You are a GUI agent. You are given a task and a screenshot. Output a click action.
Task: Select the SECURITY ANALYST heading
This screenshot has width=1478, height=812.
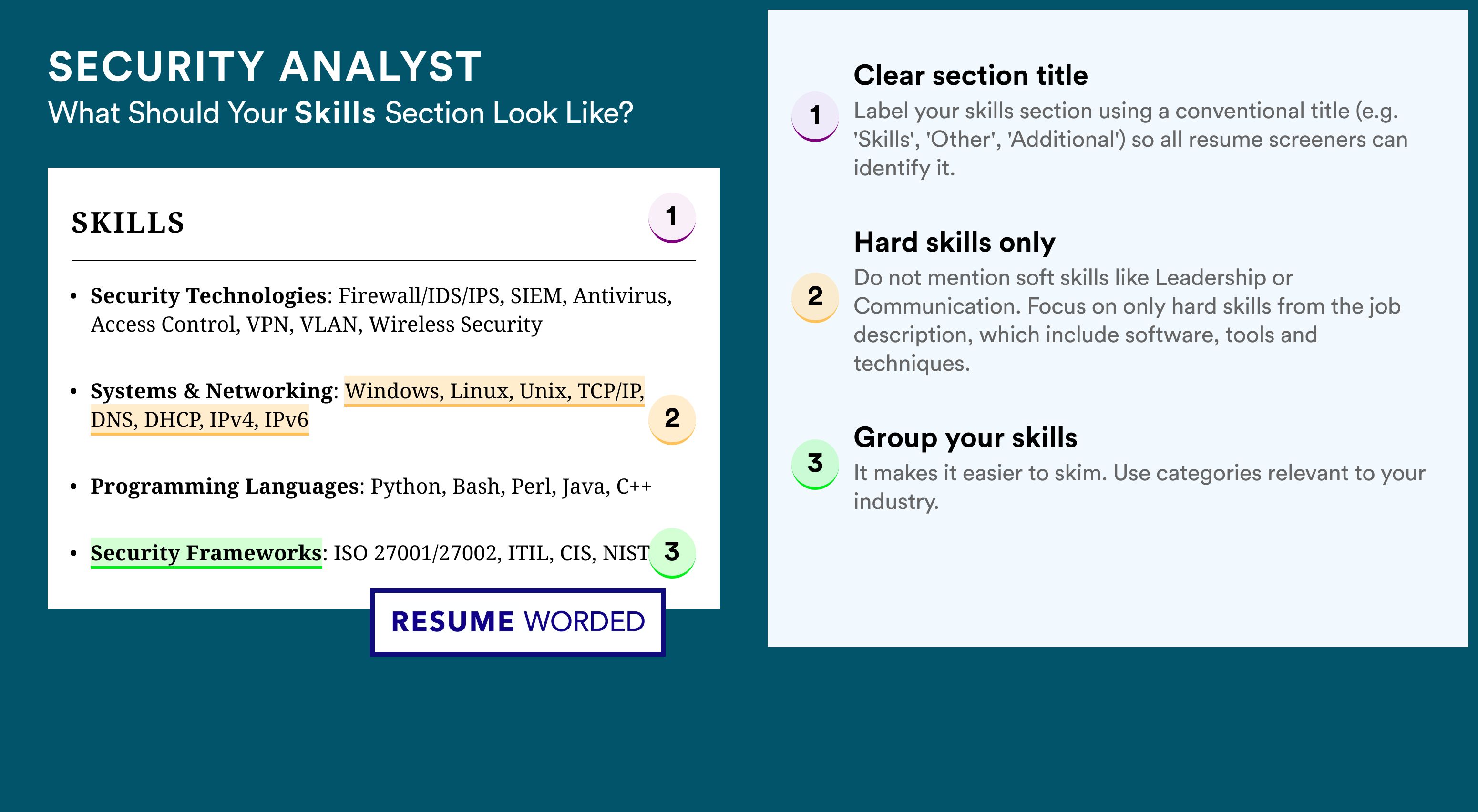pos(265,67)
